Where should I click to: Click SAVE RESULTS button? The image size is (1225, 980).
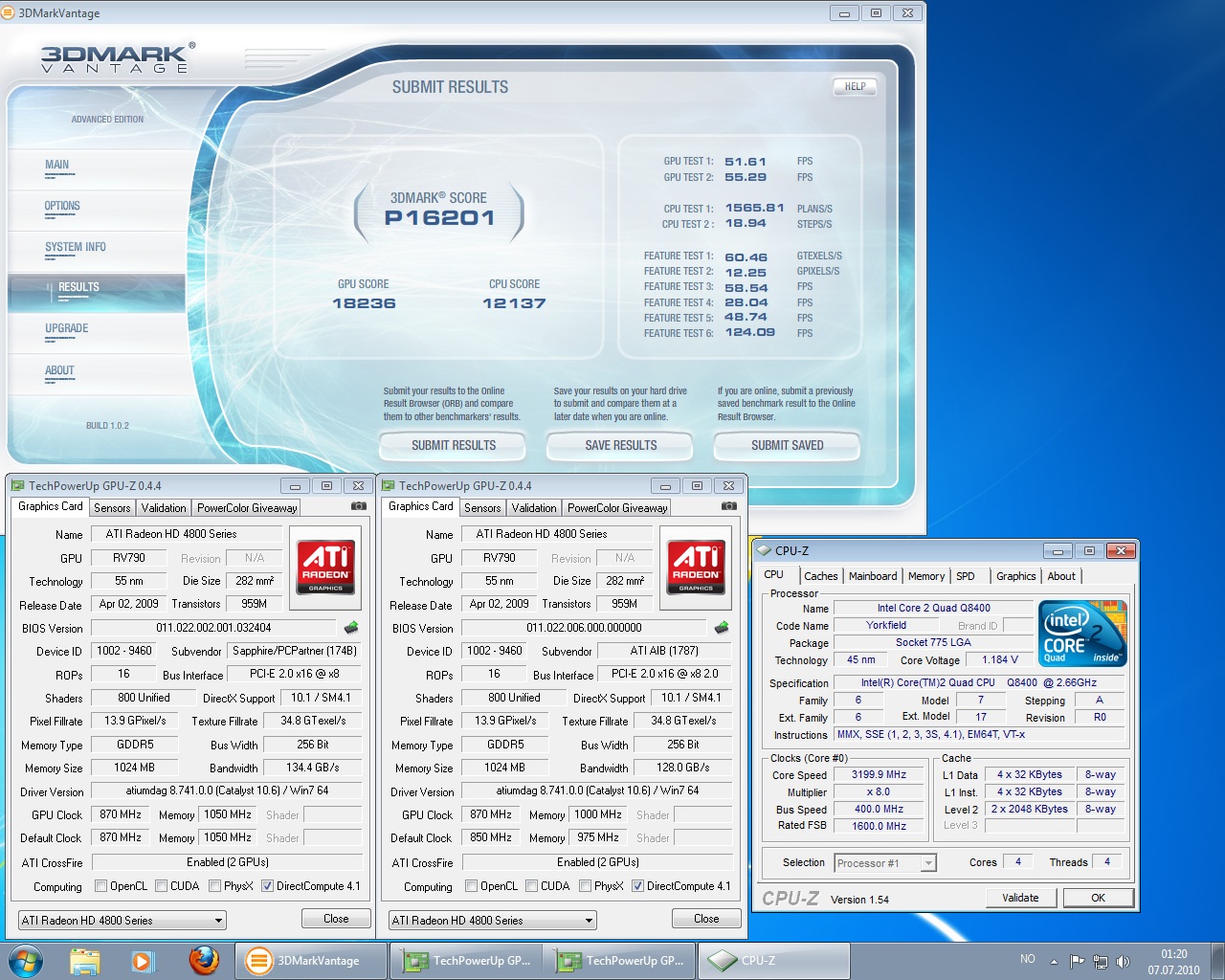(x=620, y=445)
